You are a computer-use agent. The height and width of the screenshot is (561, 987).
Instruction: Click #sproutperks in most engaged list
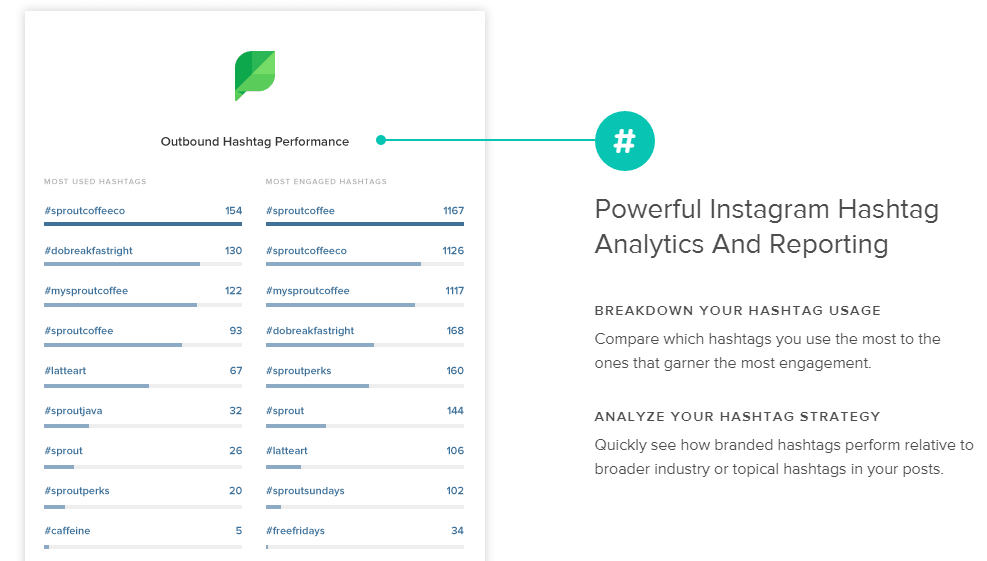(298, 371)
